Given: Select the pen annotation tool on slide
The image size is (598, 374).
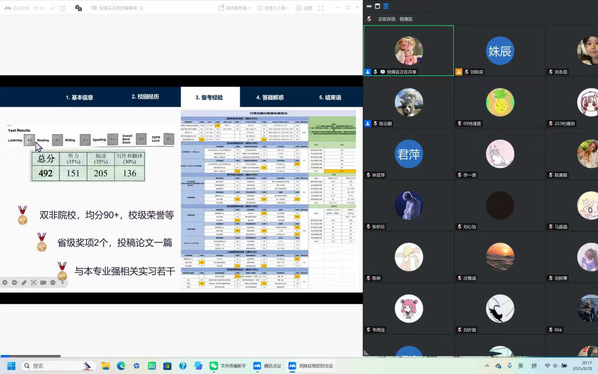Looking at the screenshot, I should (x=24, y=283).
